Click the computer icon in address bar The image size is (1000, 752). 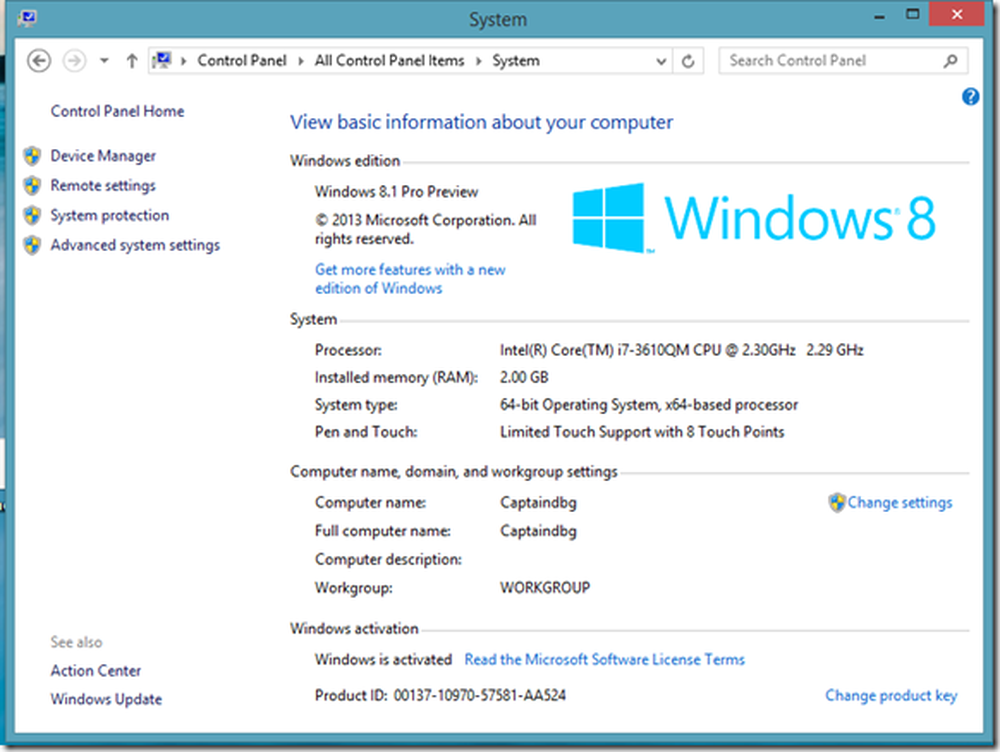point(162,61)
